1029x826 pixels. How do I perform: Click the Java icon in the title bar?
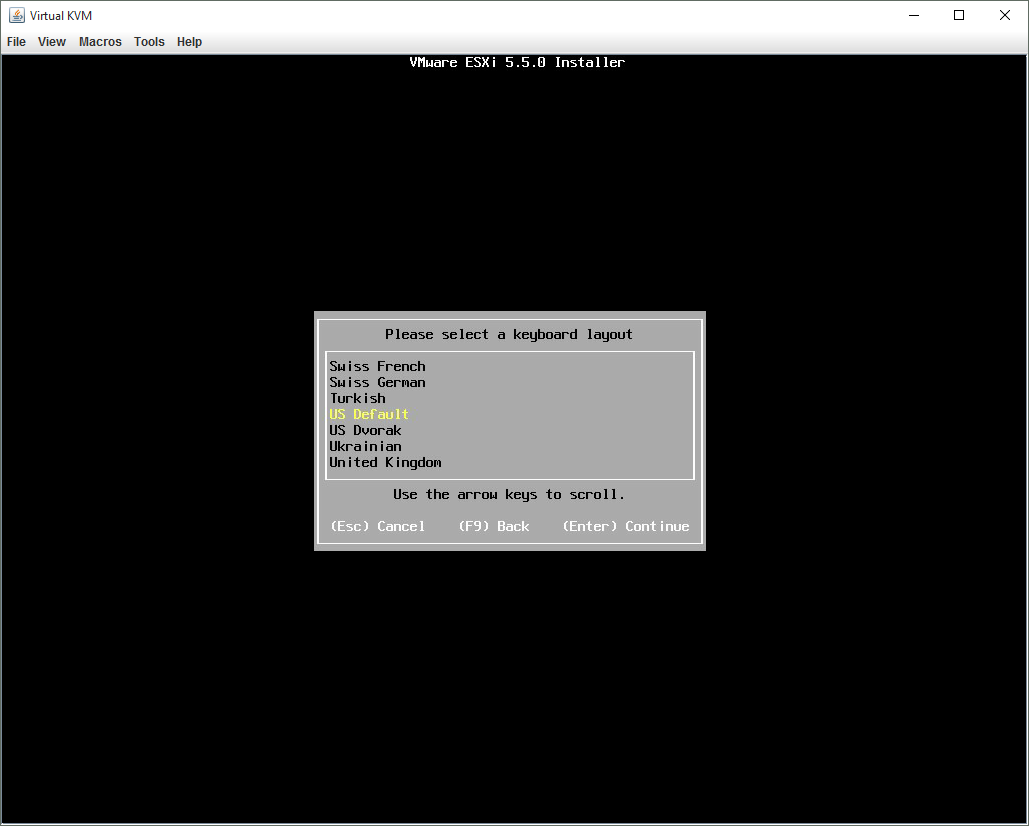click(x=17, y=15)
